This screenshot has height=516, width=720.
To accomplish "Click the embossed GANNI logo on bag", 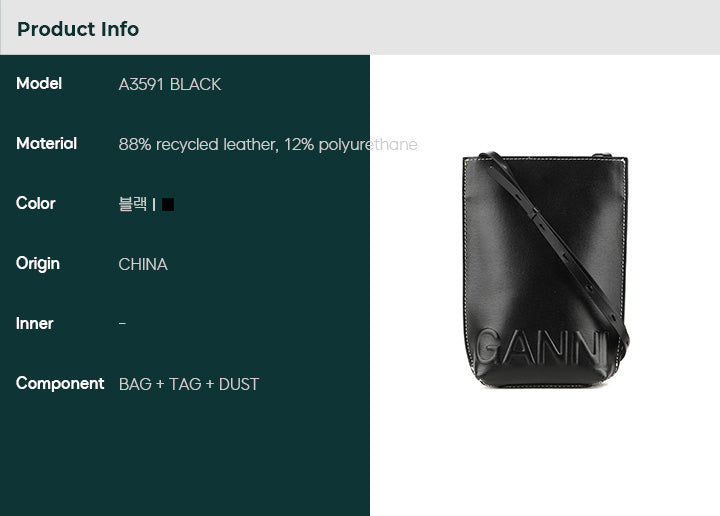I will [x=542, y=347].
